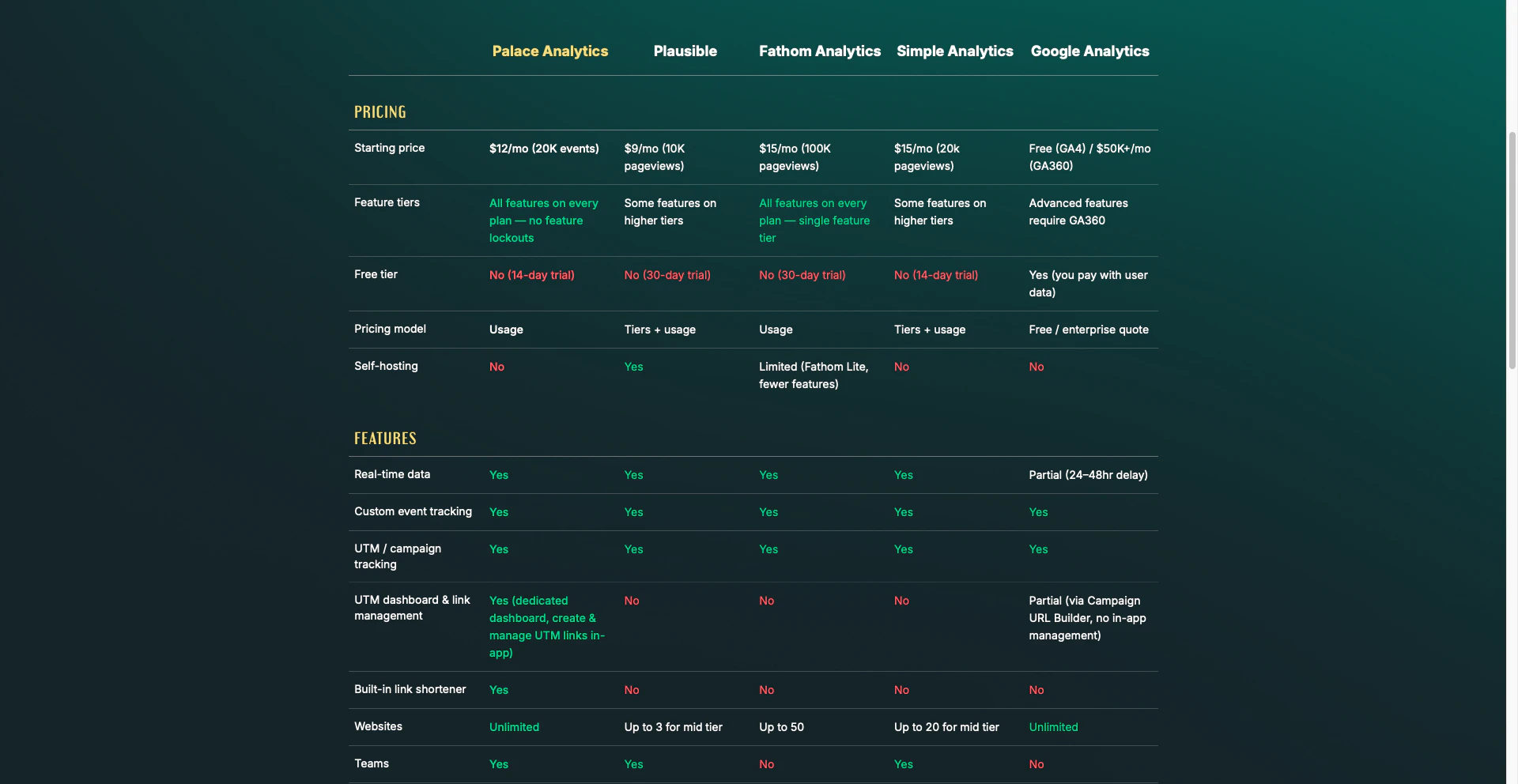Click the Plausible column header
The height and width of the screenshot is (784, 1518).
coord(685,51)
